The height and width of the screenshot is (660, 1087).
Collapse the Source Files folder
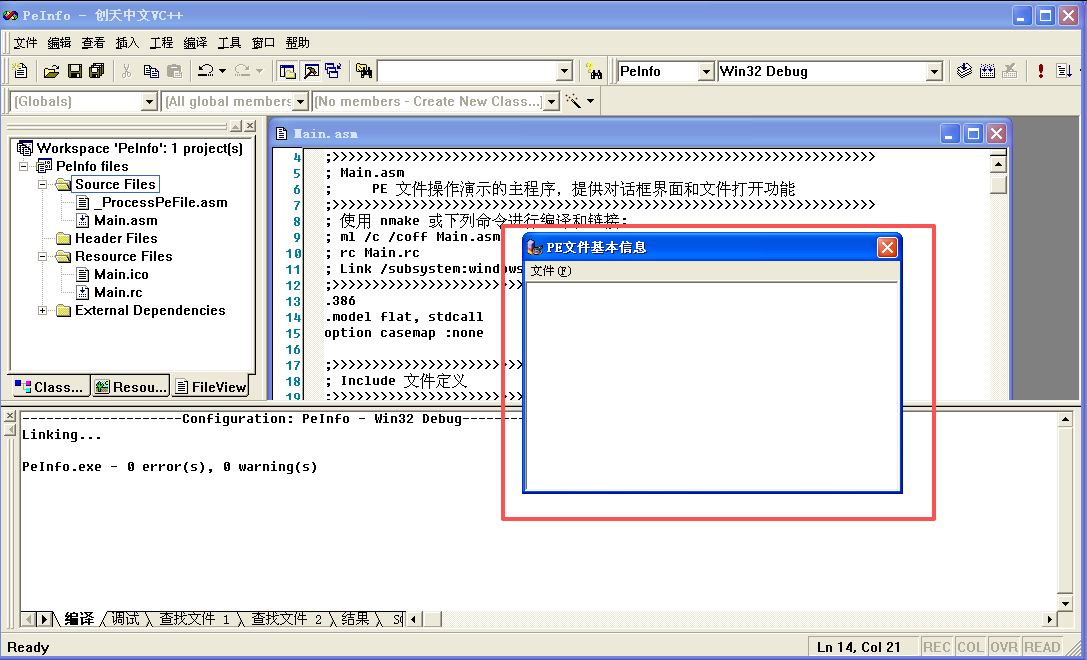[42, 184]
